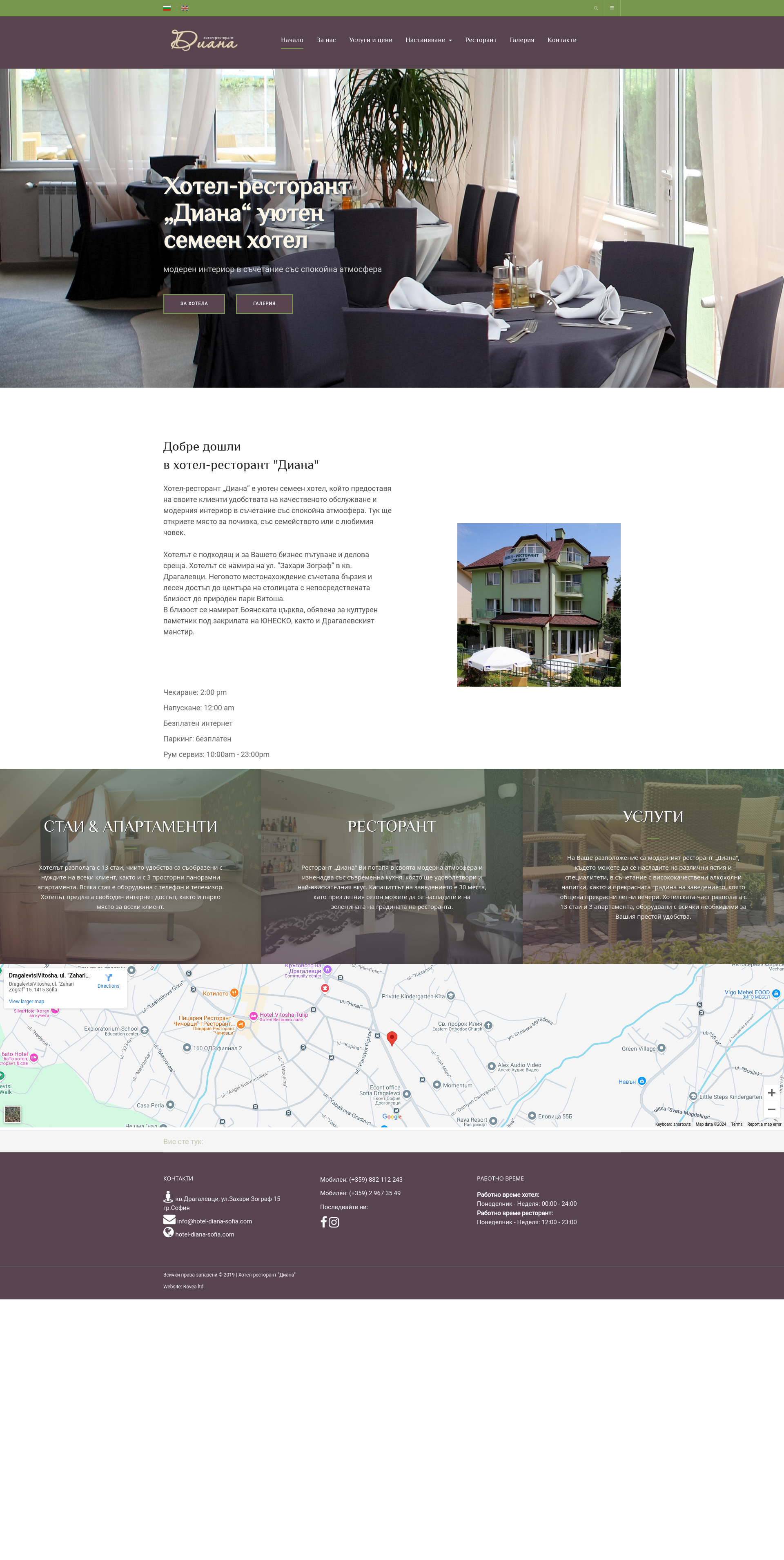Click the Диана hotel logo
This screenshot has width=784, height=1560.
[x=203, y=40]
